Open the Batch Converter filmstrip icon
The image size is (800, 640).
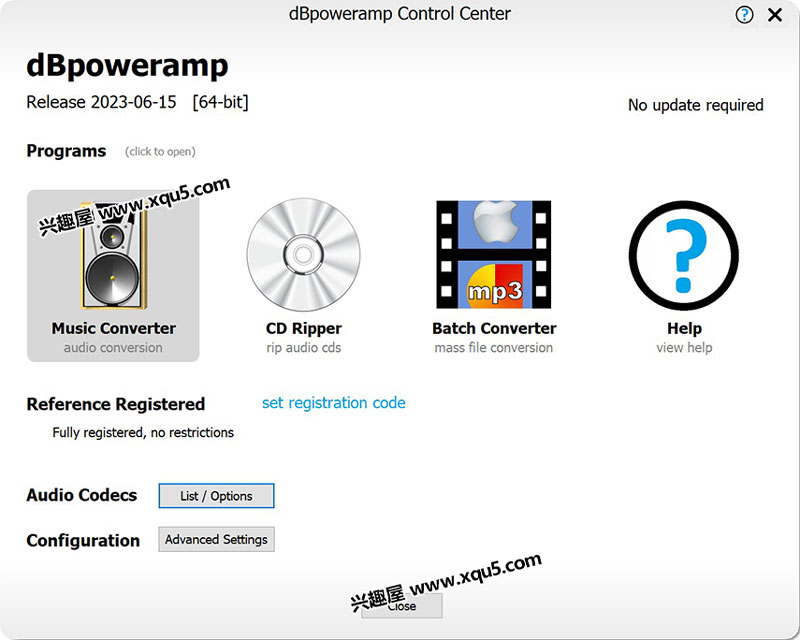tap(493, 254)
